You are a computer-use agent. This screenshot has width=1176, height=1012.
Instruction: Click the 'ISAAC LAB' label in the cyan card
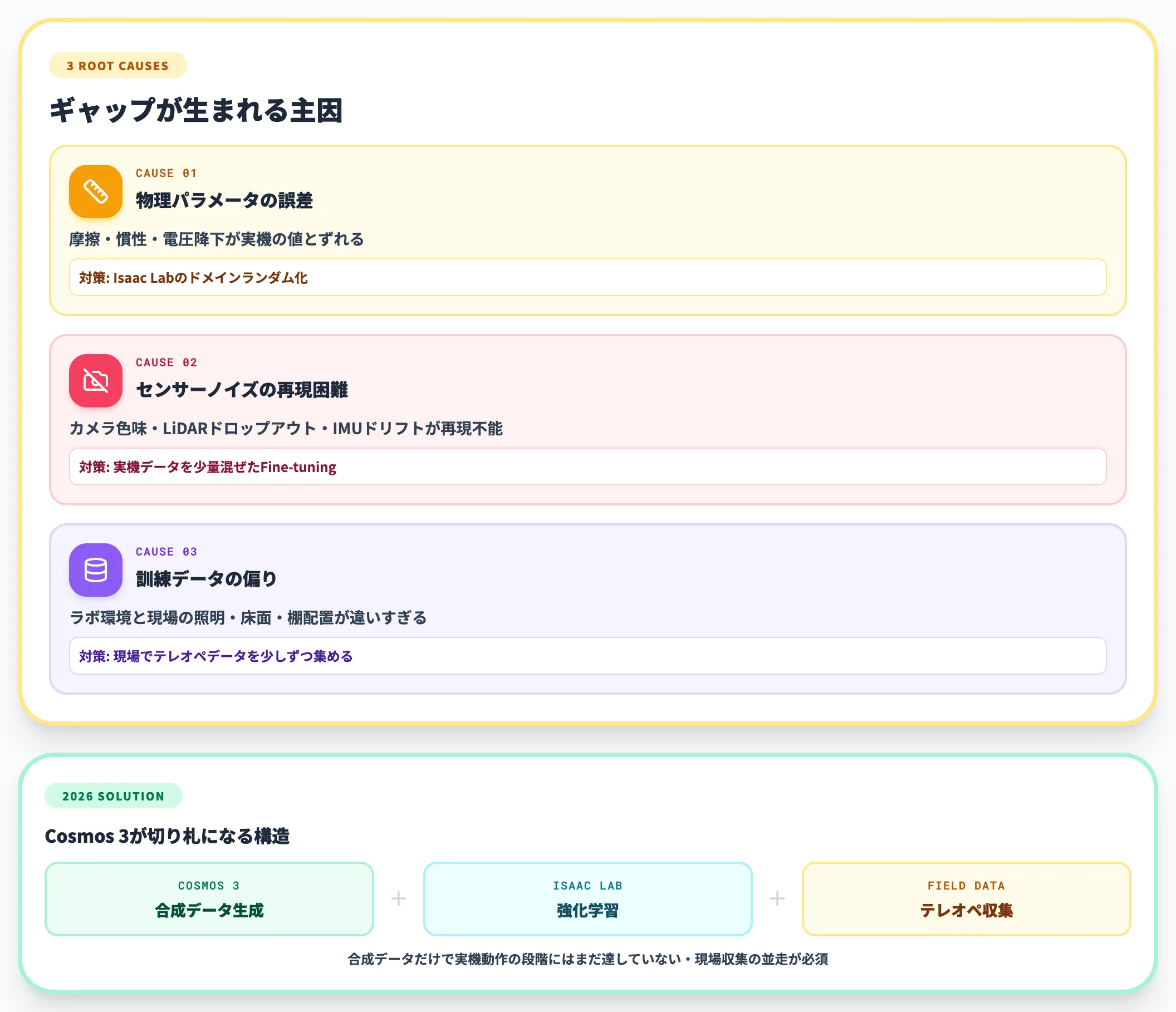(x=587, y=886)
